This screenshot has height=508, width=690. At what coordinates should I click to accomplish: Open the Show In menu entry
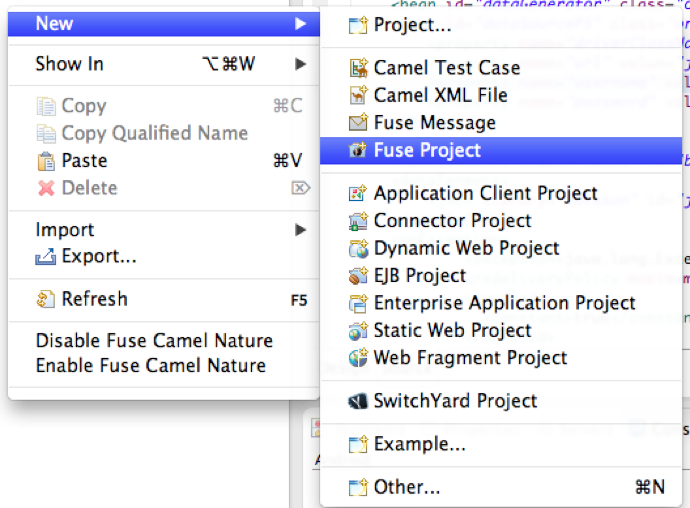164,64
